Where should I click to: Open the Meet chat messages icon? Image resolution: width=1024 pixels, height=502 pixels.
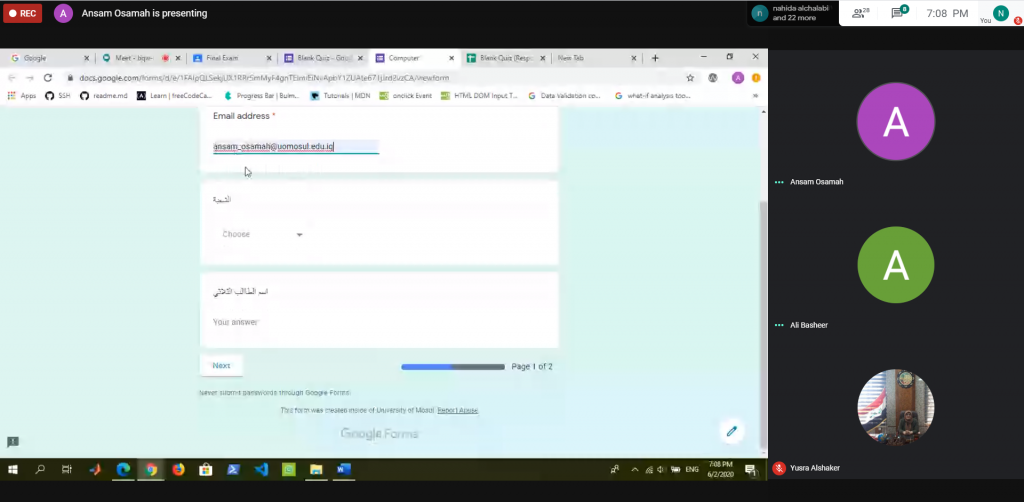click(898, 13)
